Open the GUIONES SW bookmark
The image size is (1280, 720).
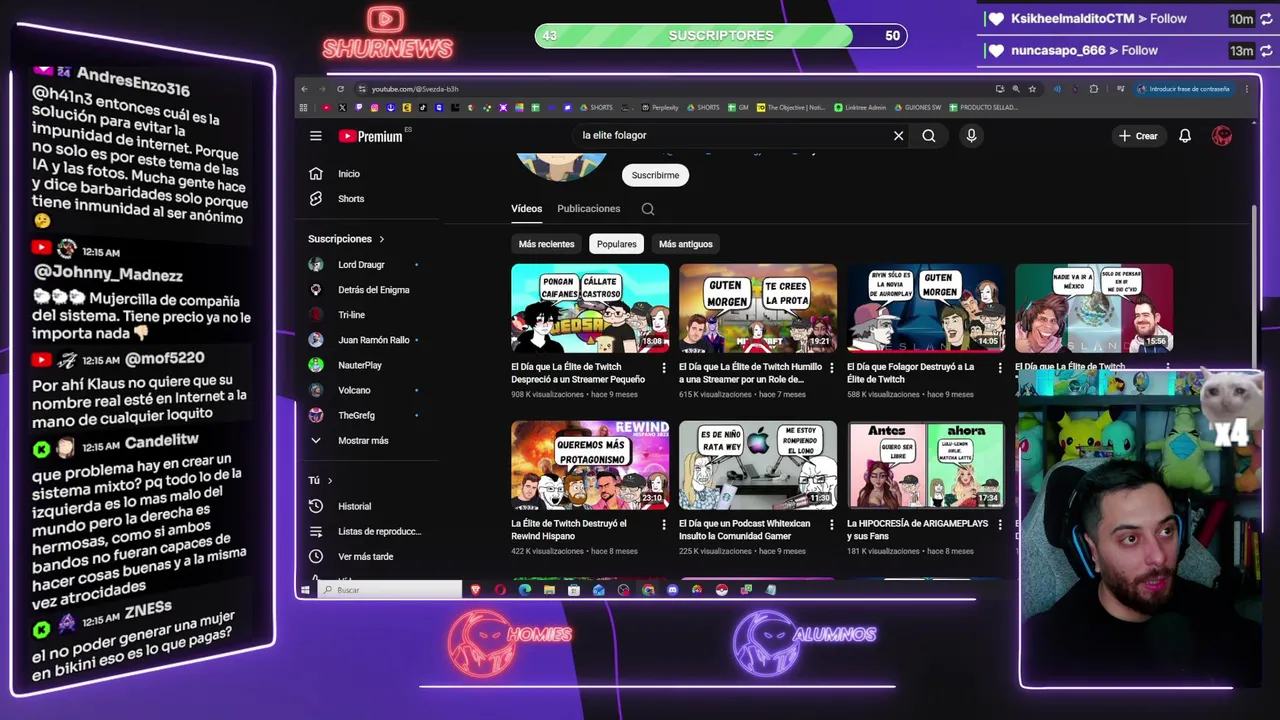(918, 107)
